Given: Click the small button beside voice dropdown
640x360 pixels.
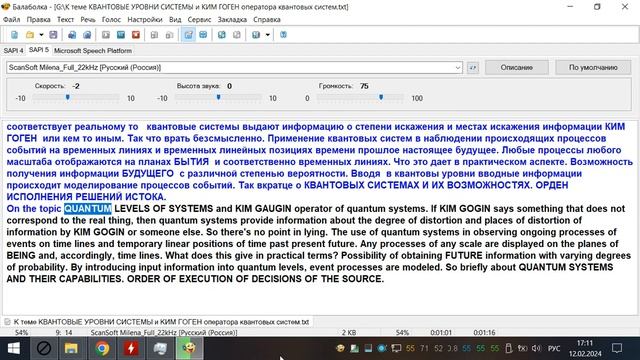Looking at the screenshot, I should coord(473,68).
